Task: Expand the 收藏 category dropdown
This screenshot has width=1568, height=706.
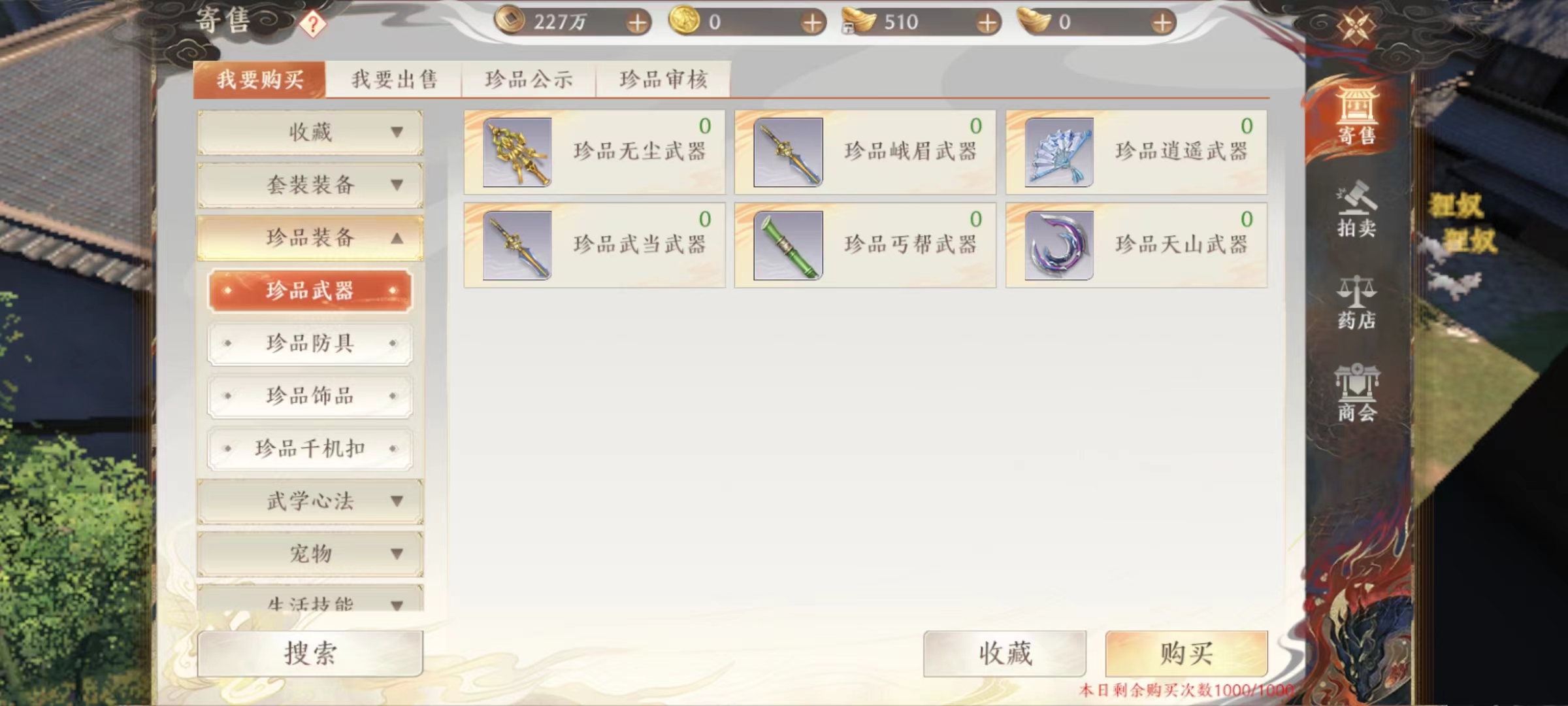Action: [x=310, y=132]
